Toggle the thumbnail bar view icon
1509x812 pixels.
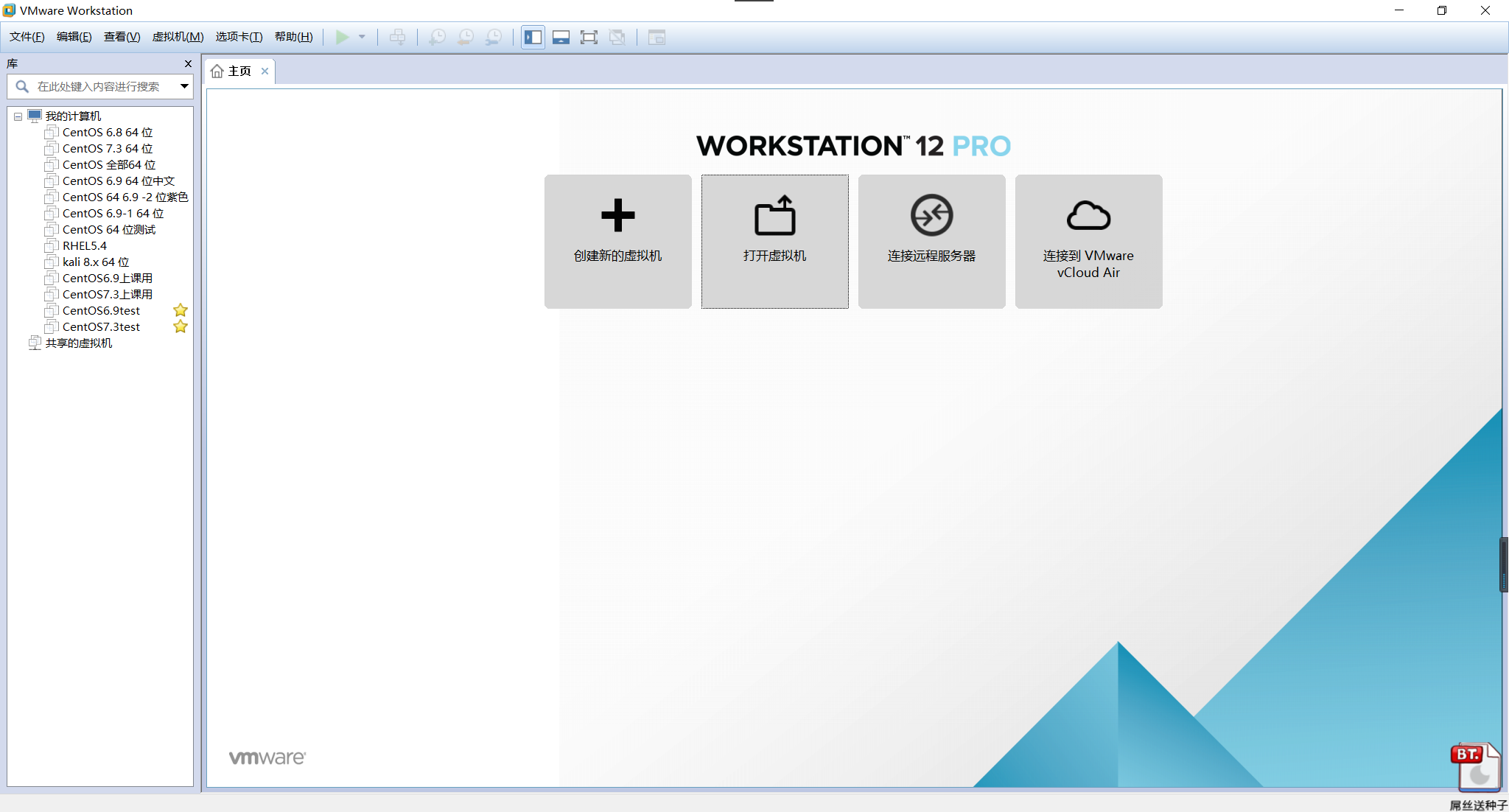click(561, 37)
